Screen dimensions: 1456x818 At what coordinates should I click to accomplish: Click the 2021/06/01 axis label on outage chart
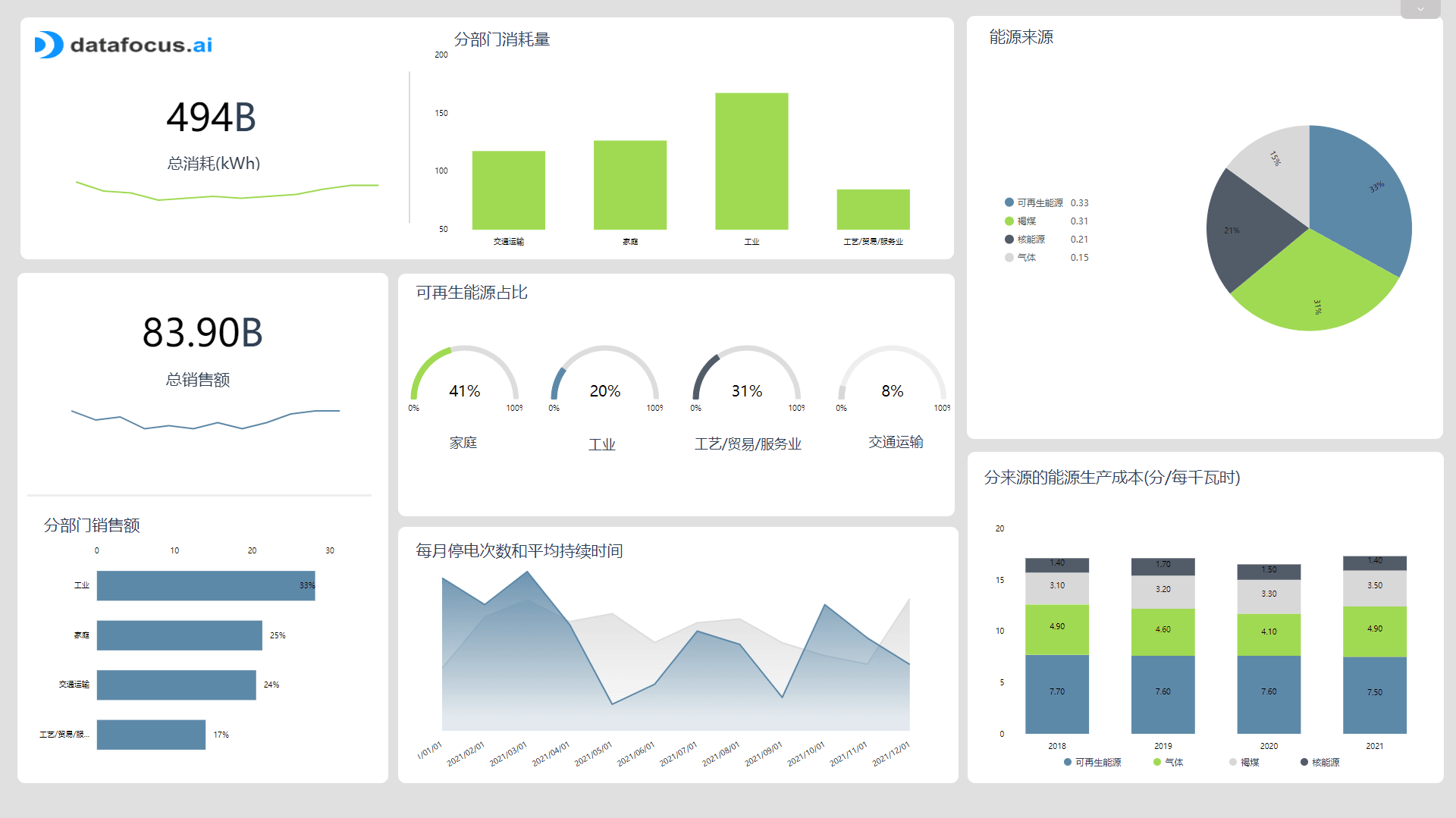click(x=636, y=754)
